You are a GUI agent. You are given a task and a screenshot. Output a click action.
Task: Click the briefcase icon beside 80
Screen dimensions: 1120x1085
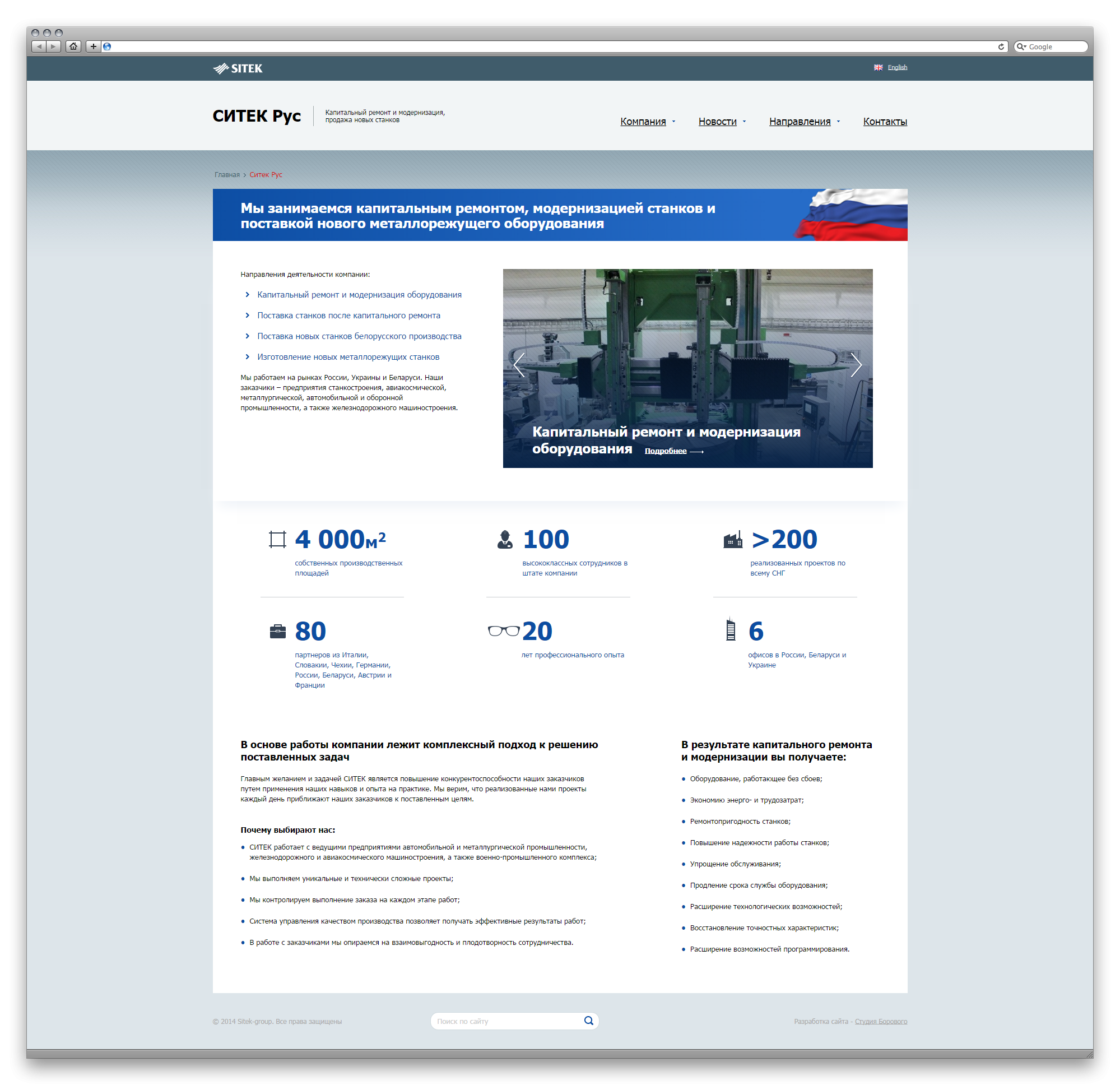click(278, 631)
